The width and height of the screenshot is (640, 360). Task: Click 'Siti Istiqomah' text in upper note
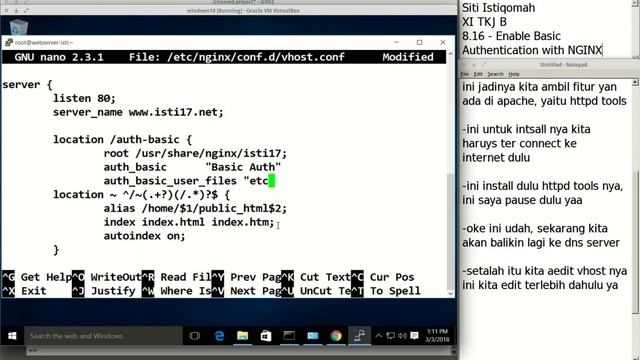(x=498, y=8)
